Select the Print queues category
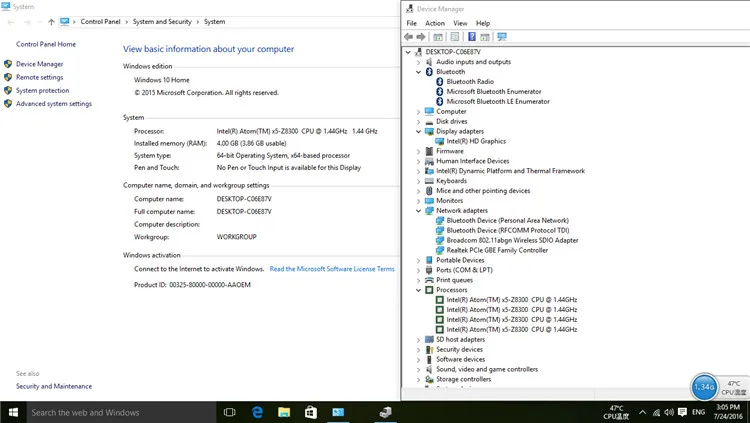Viewport: 750px width, 423px height. tap(454, 280)
